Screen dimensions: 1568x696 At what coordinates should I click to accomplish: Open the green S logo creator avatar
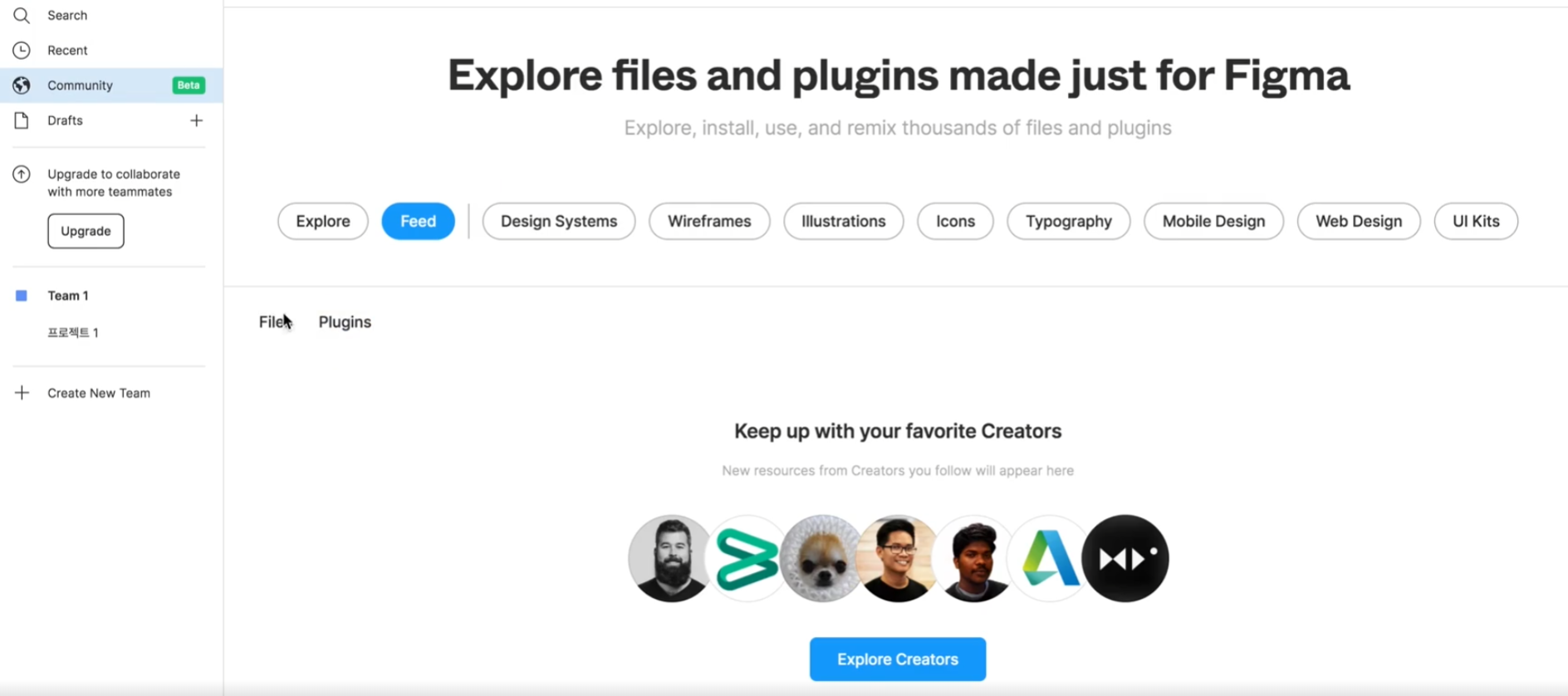coord(747,558)
